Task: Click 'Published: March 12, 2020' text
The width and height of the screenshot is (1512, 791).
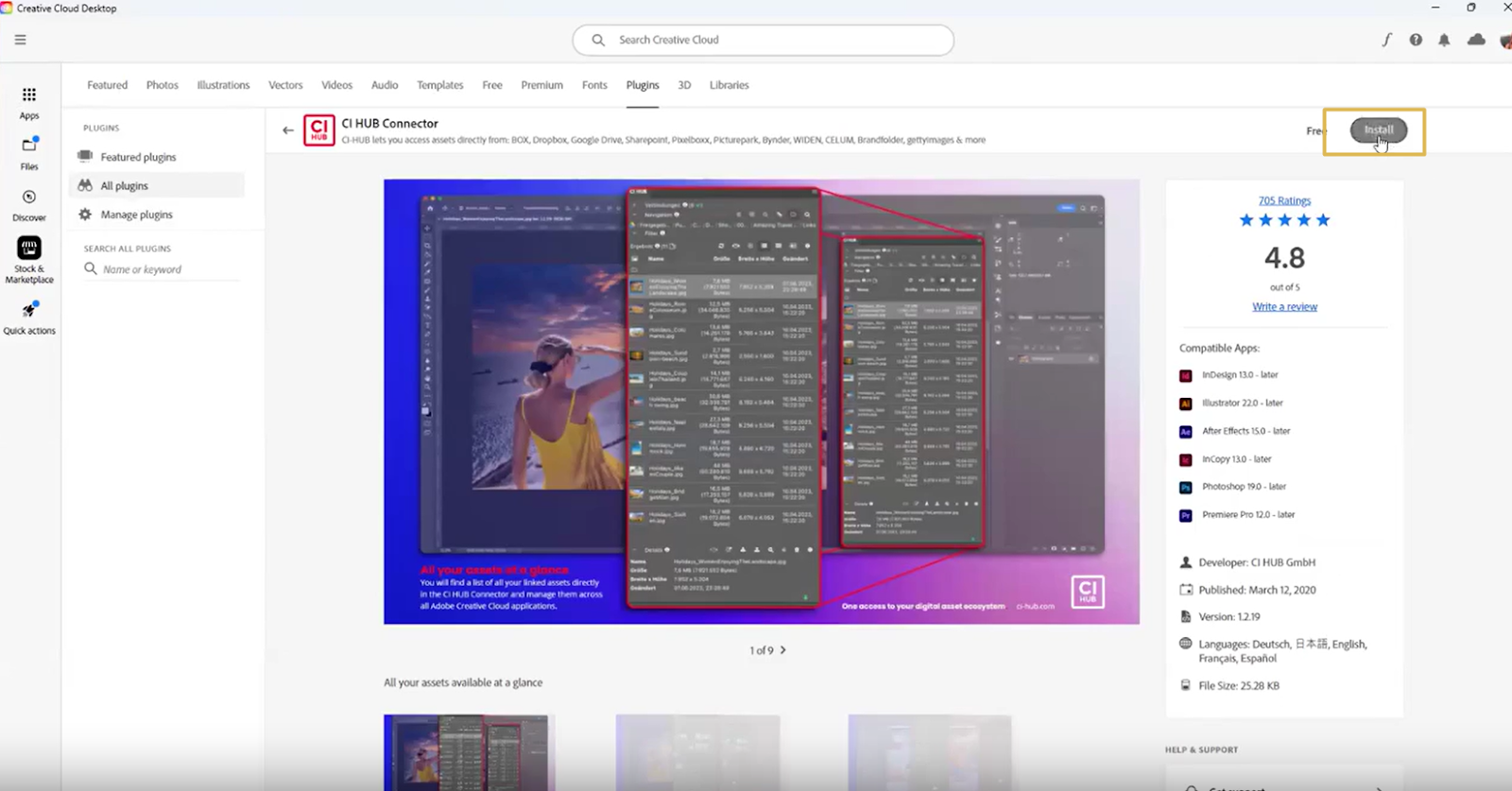Action: coord(1257,590)
